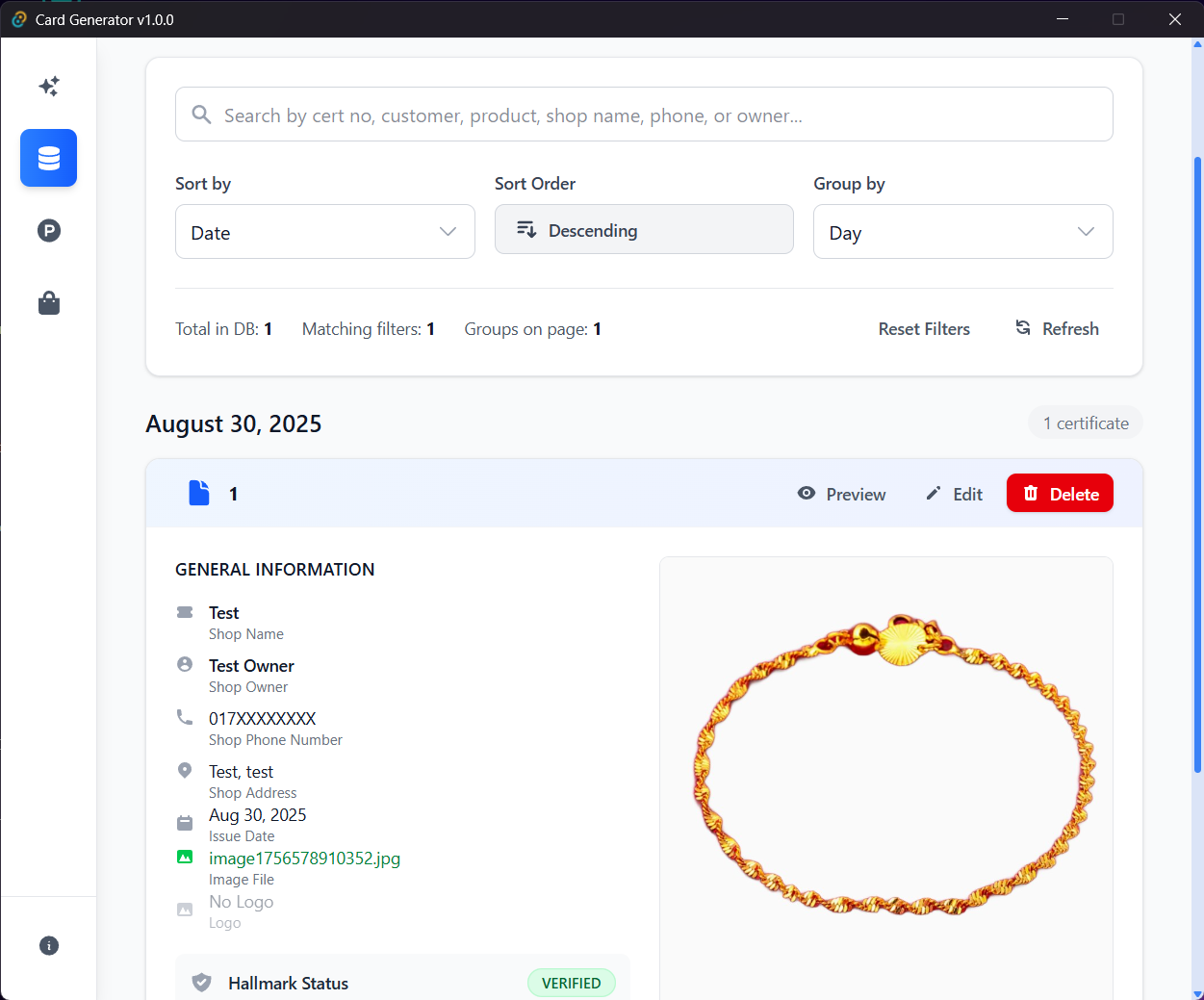This screenshot has width=1204, height=1000.
Task: Click the Edit certificate button
Action: (954, 494)
